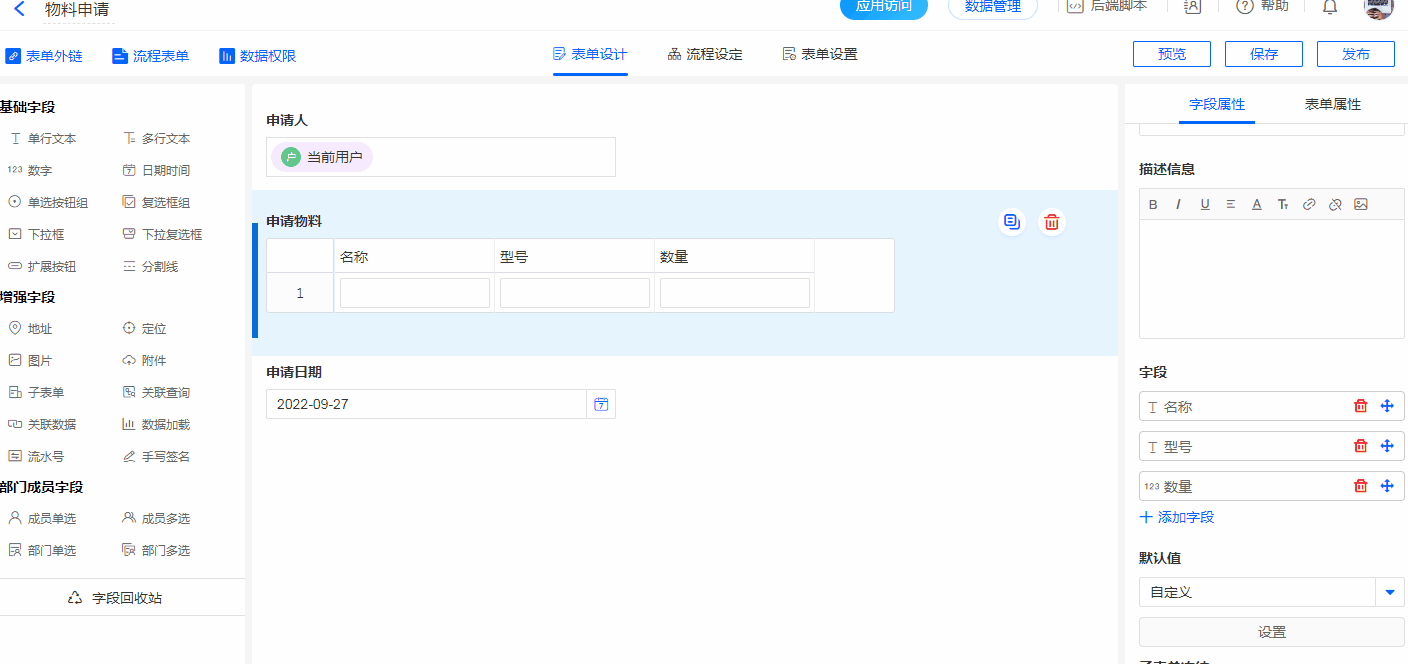Image resolution: width=1408 pixels, height=664 pixels.
Task: Open the 表单设置 tab
Action: [820, 54]
